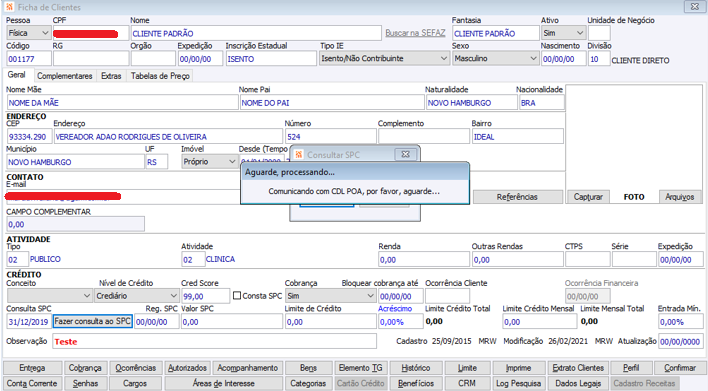This screenshot has width=708, height=391.
Task: Open the Ativo dropdown
Action: point(564,33)
